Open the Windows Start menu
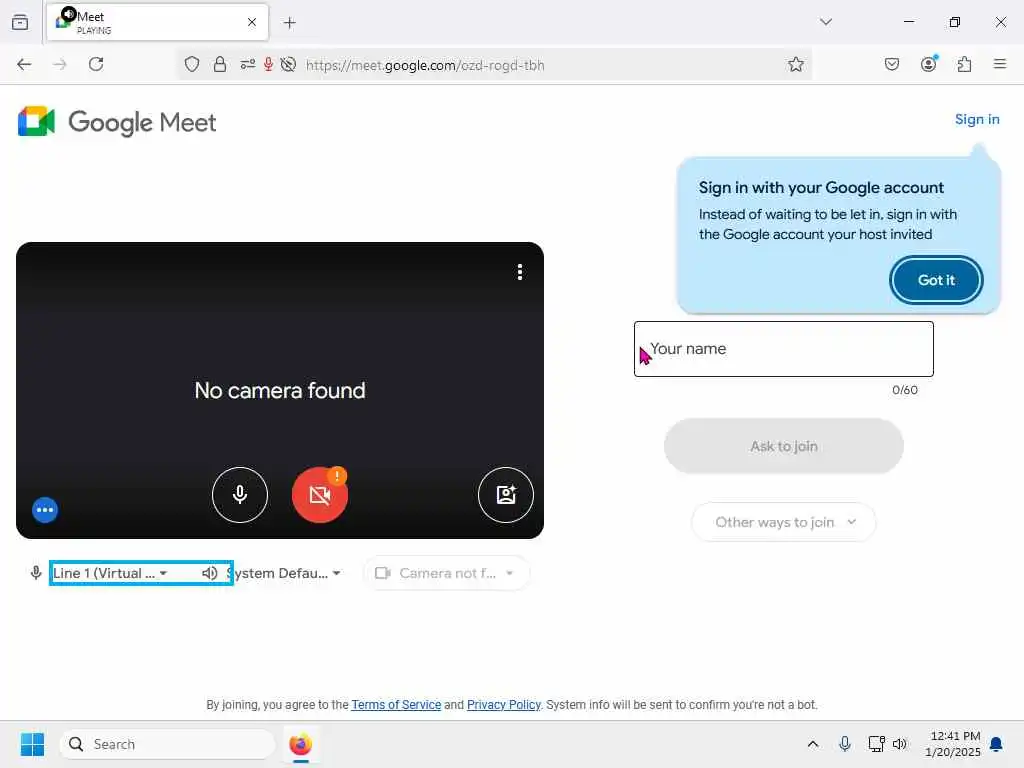The width and height of the screenshot is (1024, 768). pos(32,744)
